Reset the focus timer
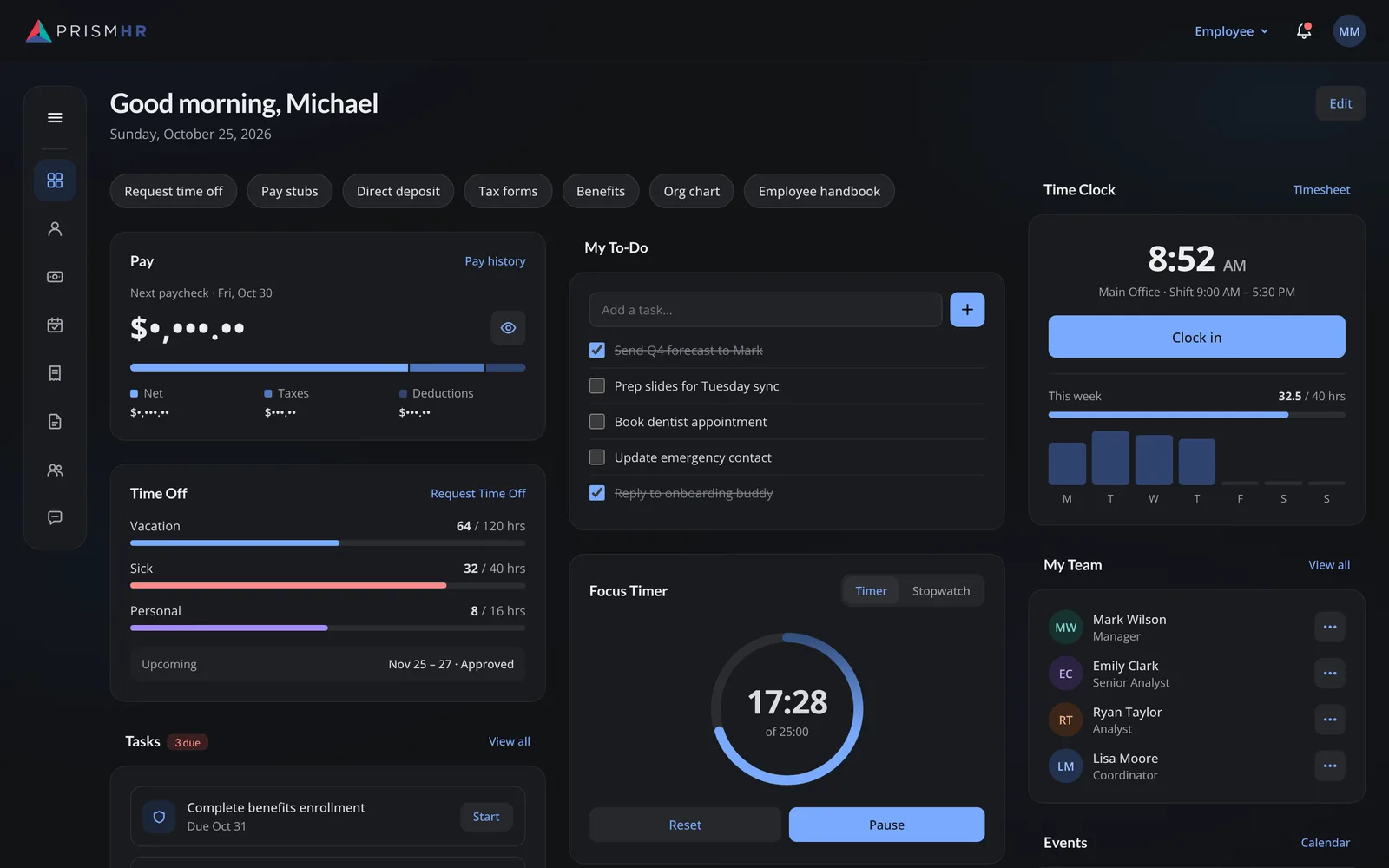This screenshot has width=1389, height=868. point(685,825)
